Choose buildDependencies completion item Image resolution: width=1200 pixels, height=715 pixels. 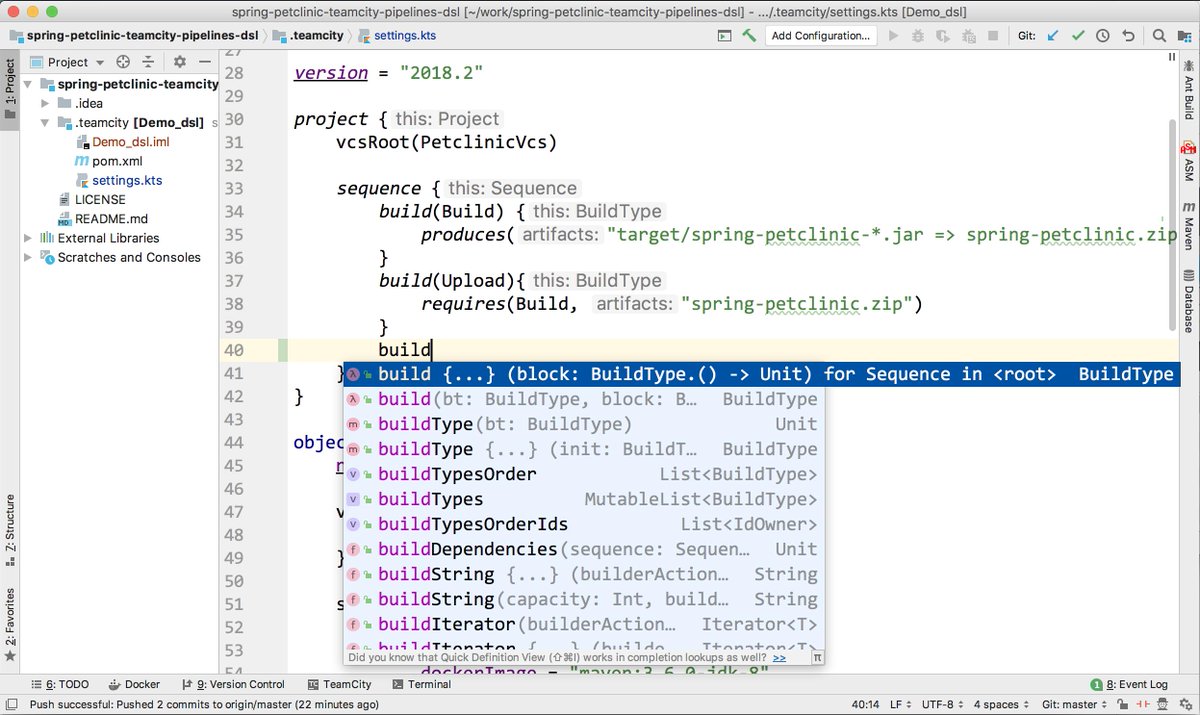584,549
